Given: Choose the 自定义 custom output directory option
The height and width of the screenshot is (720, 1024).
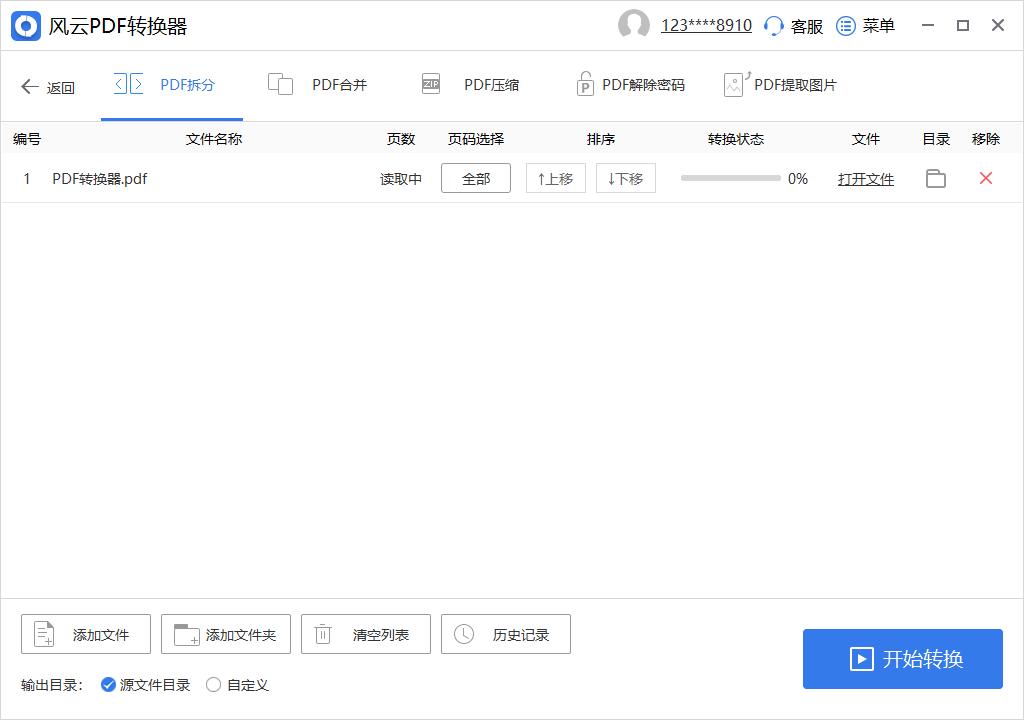Looking at the screenshot, I should pos(212,684).
